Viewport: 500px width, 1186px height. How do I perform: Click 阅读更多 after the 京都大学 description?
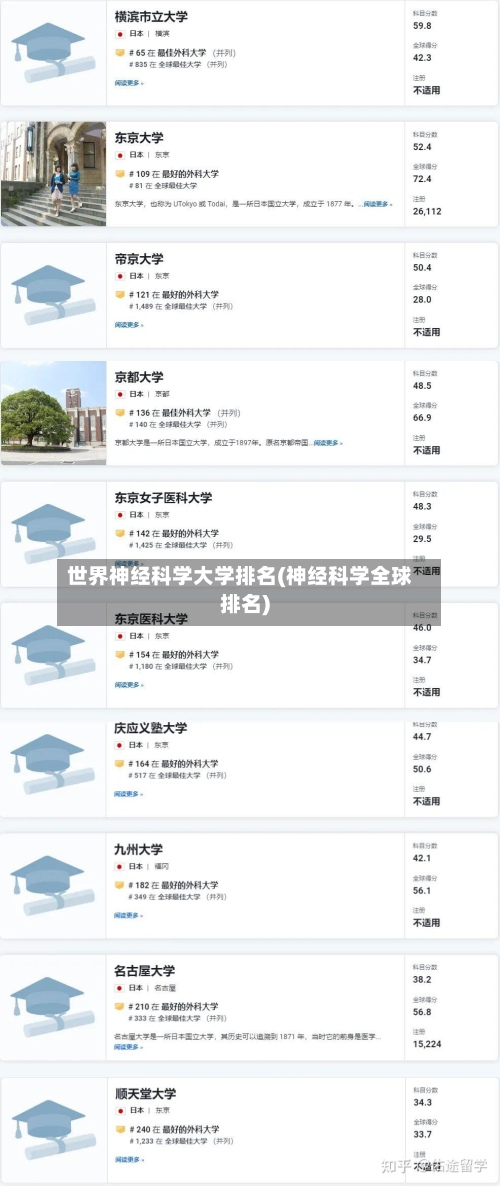[328, 442]
